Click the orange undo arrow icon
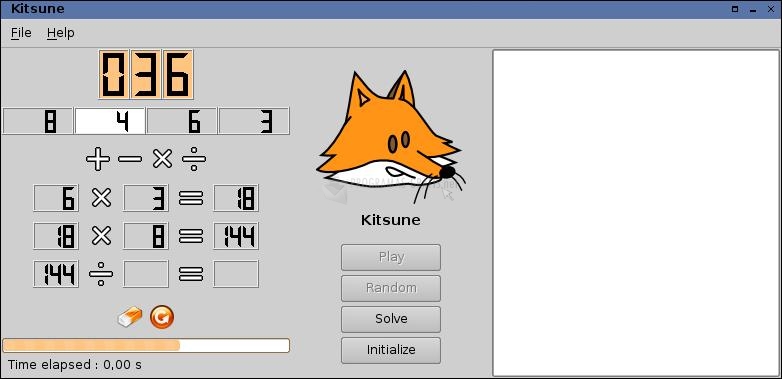Viewport: 782px width, 379px height. click(x=162, y=317)
